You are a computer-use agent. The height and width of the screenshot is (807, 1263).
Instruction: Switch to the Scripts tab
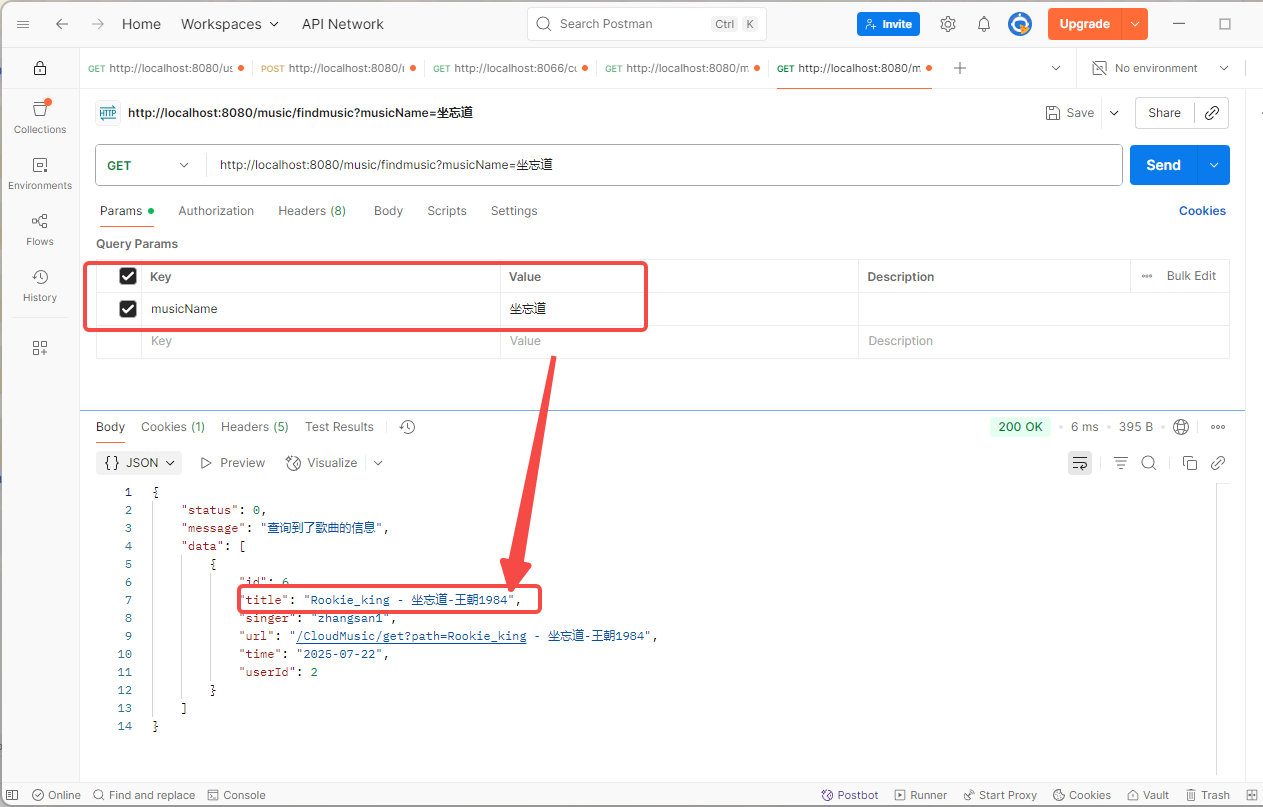[x=447, y=211]
